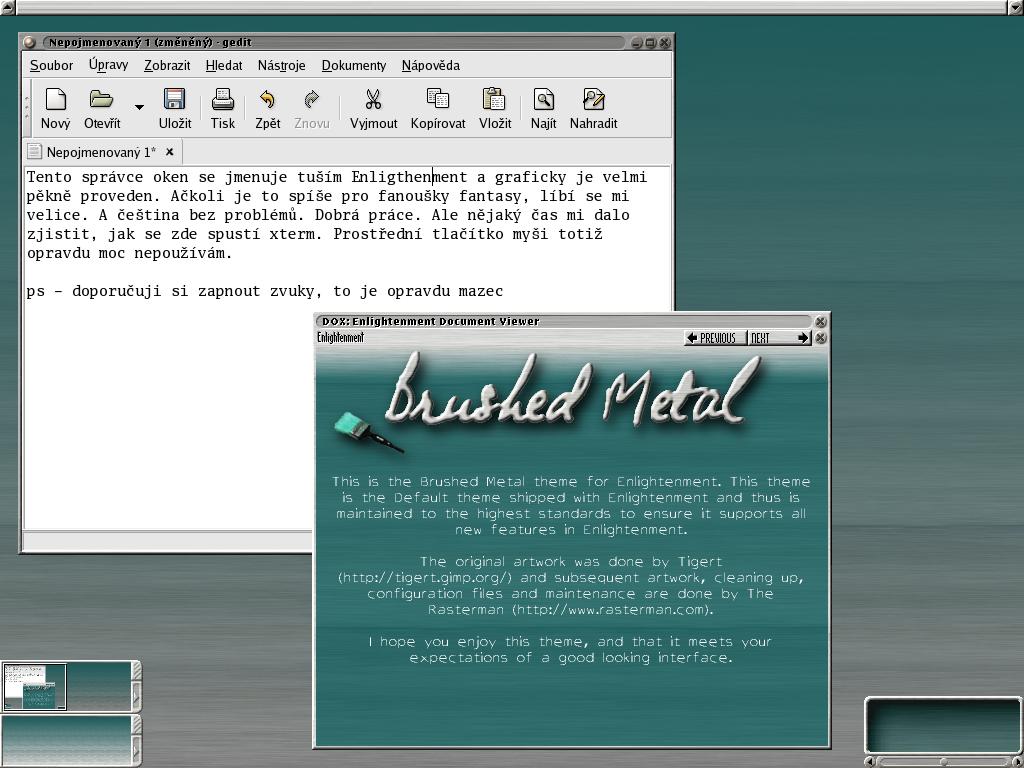
Task: Click the "Enlightenment" page label in DOX viewer
Action: tap(340, 338)
